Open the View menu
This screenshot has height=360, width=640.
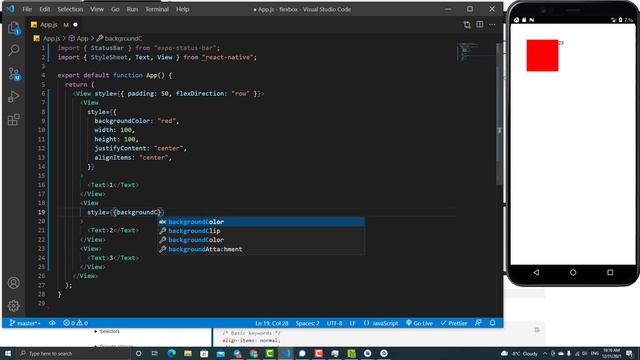(x=97, y=9)
